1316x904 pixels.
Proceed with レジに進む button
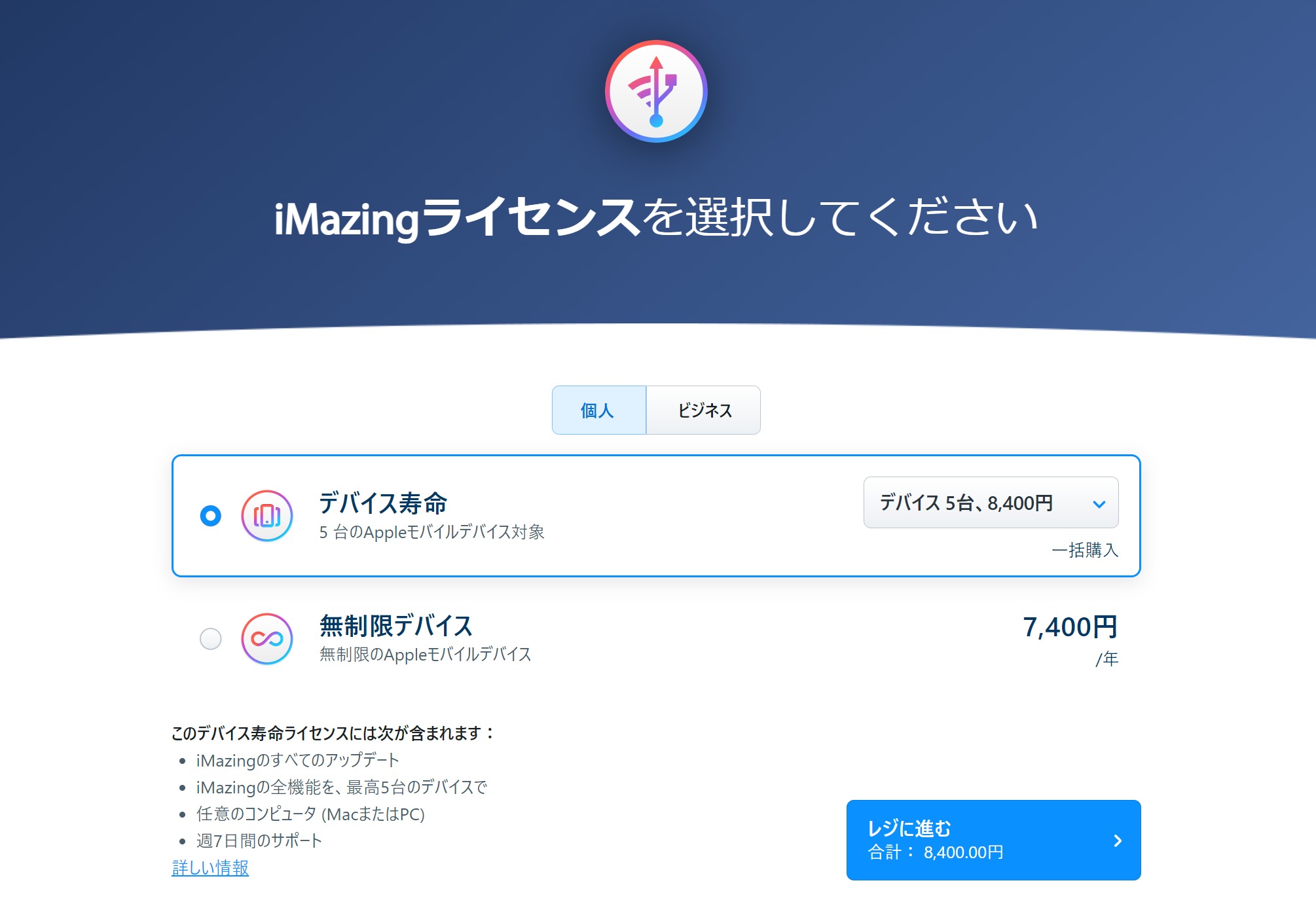pos(993,840)
